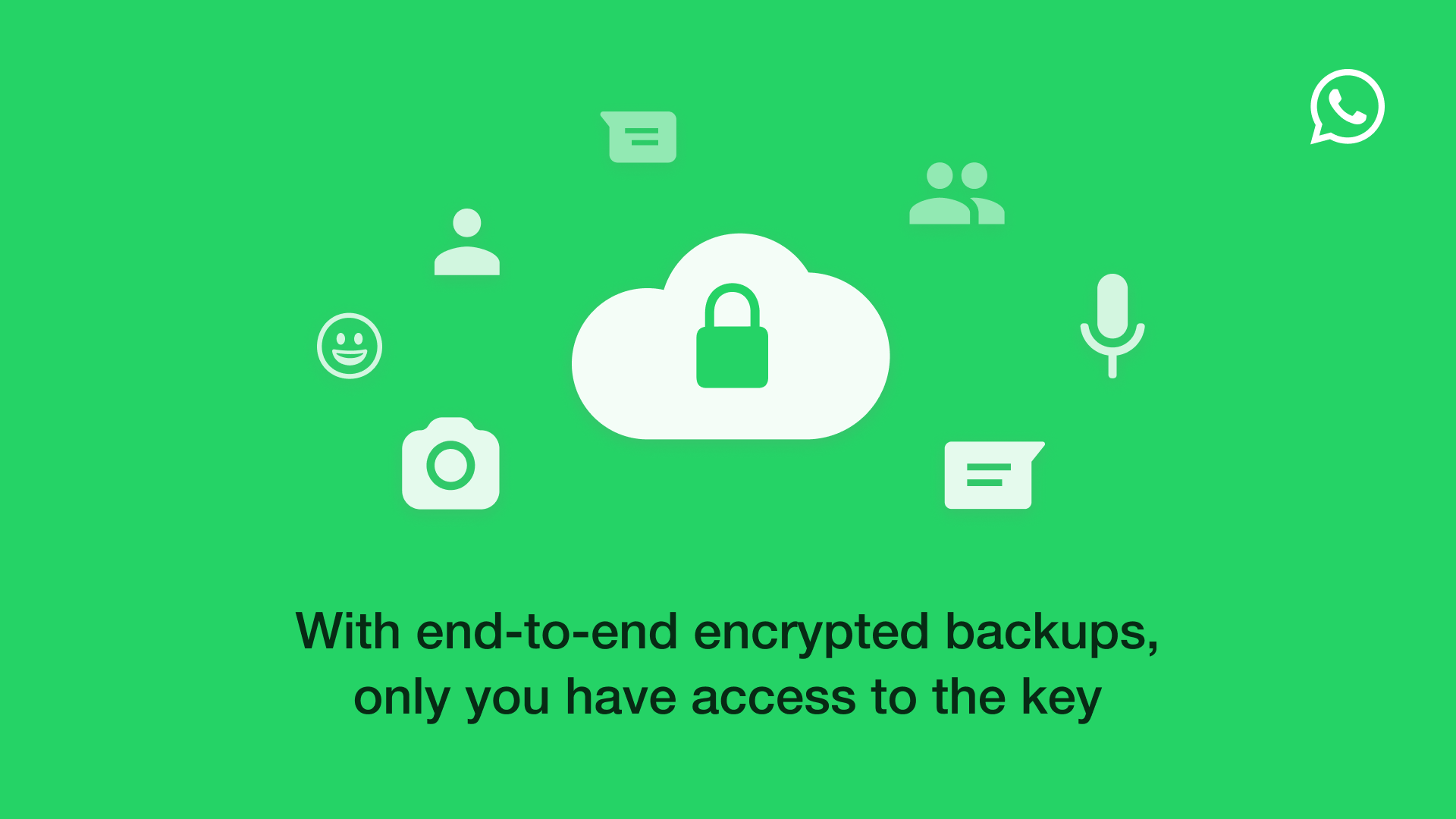Click the WhatsApp logo icon
The height and width of the screenshot is (819, 1456).
pos(1348,107)
